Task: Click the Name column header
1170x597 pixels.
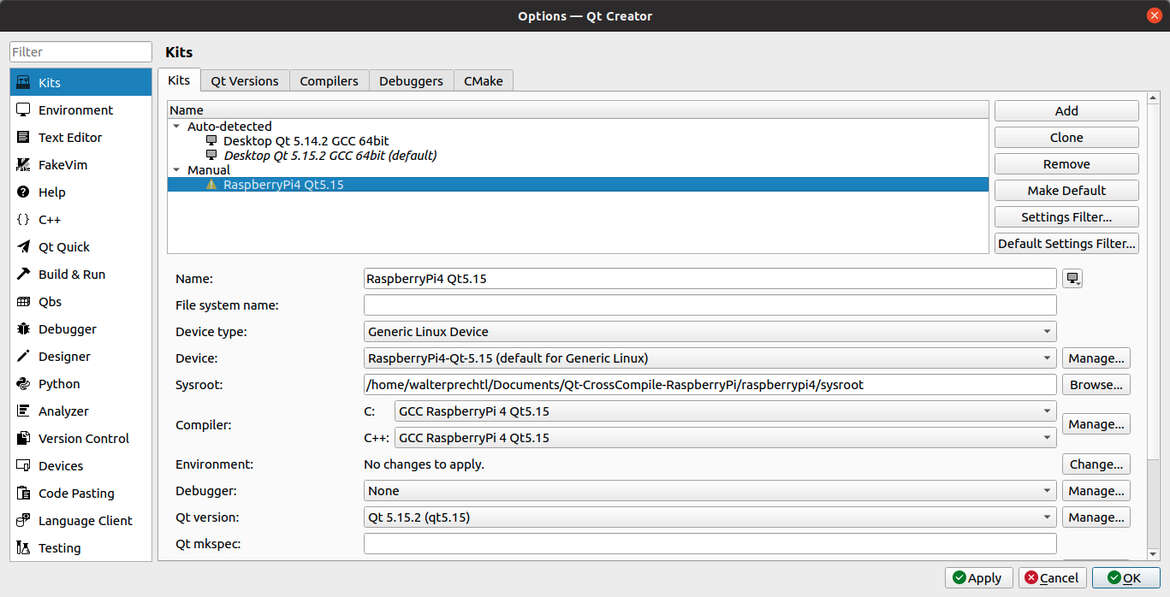Action: (x=578, y=110)
